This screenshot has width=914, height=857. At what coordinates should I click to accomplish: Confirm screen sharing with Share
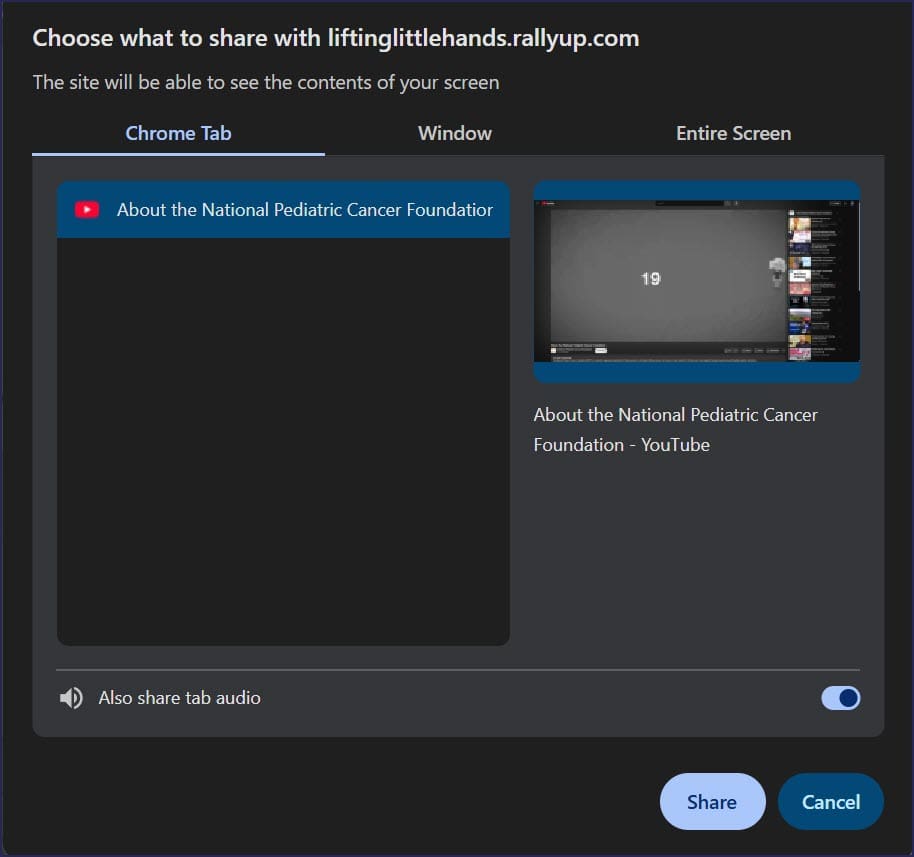pos(712,800)
